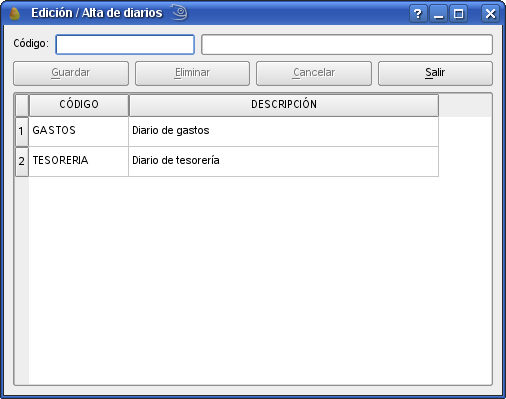Select row header number 2
Viewport: 506px width, 399px height.
coord(22,162)
